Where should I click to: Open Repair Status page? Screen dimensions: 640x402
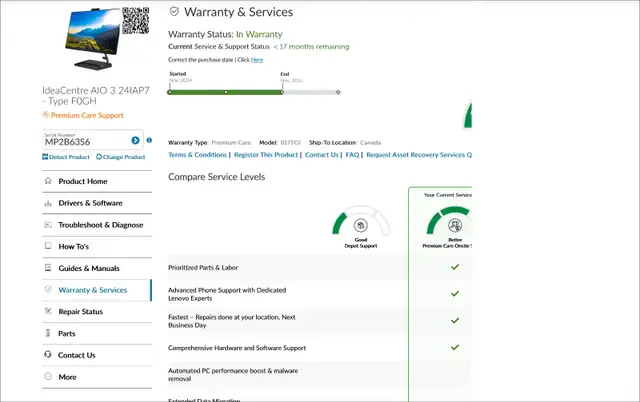(x=97, y=311)
